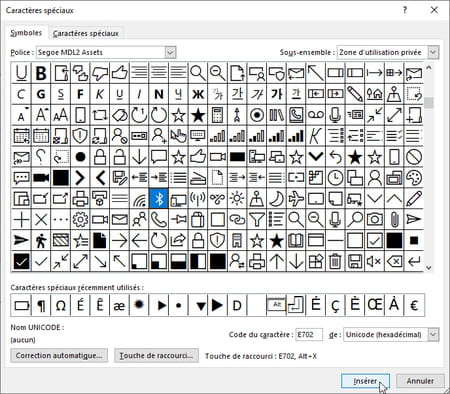Select the filled black circle symbol
Viewport: 450px width, 394px height.
tap(80, 157)
